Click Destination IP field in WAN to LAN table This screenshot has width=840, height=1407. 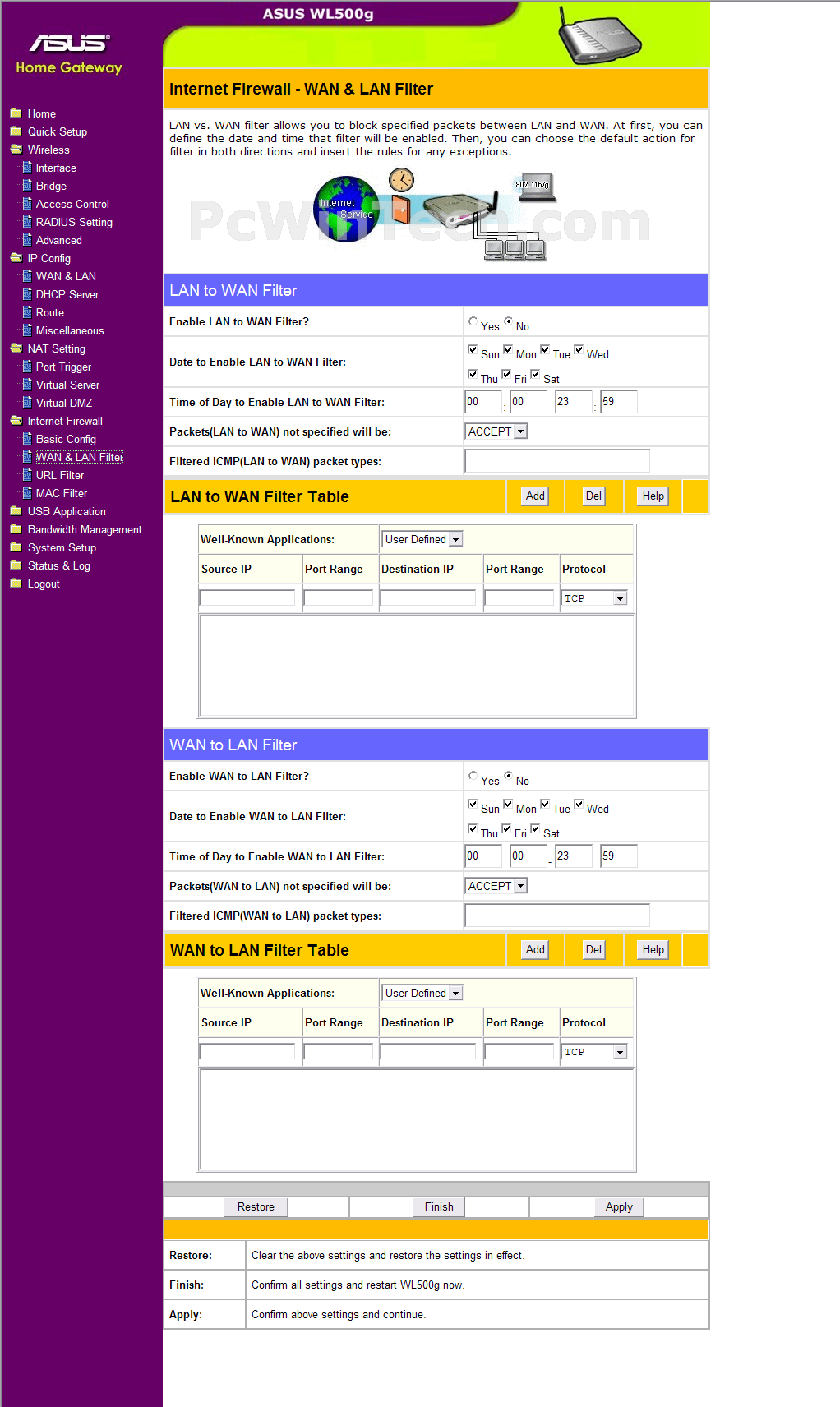tap(427, 1051)
